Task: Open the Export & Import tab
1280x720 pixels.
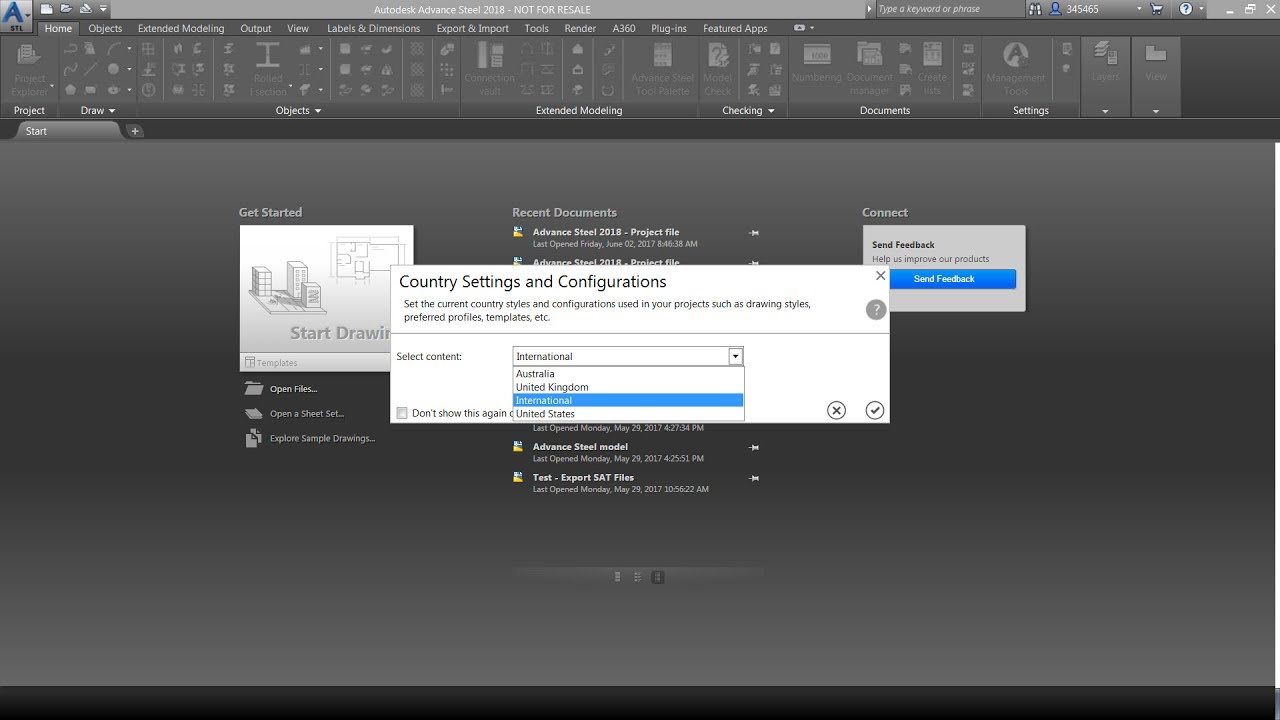Action: pos(473,28)
